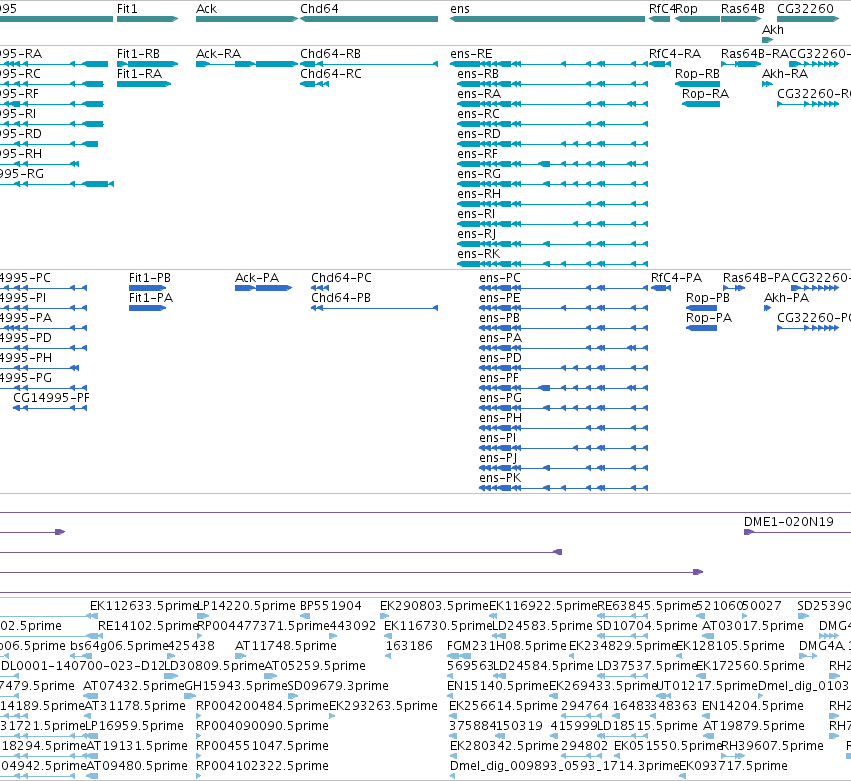Select the AT11748.5prime EST label
Screen dimensions: 851x781
(x=285, y=646)
